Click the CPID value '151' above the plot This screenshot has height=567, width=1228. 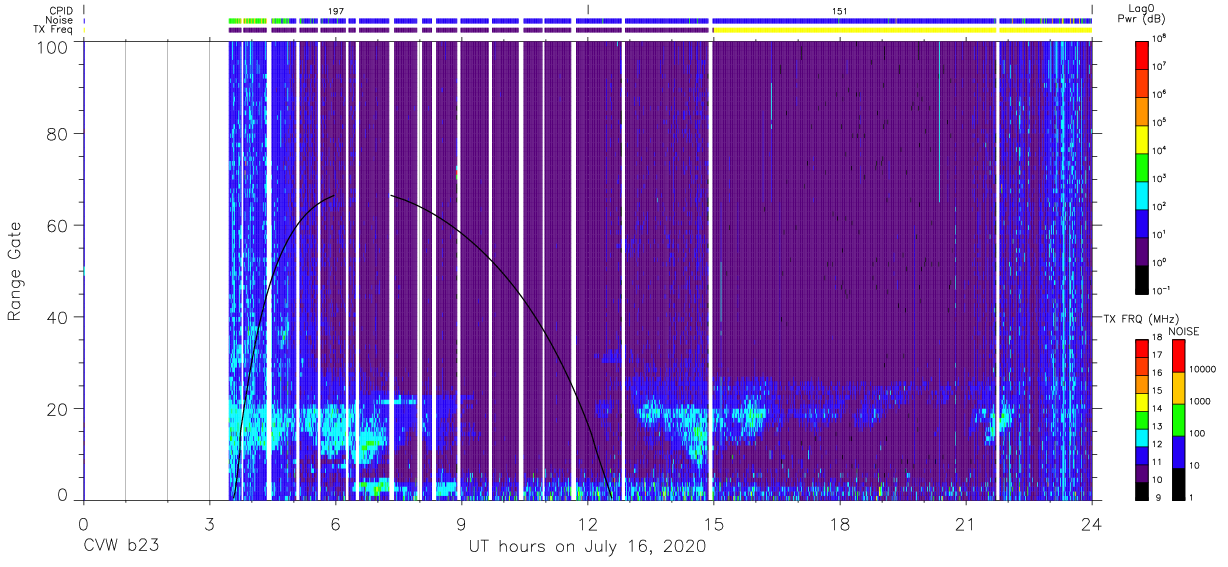coord(840,10)
